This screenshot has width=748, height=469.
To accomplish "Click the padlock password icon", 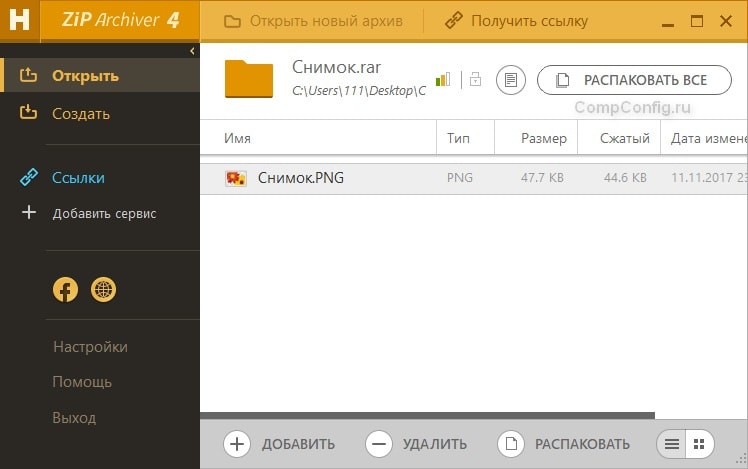I will point(475,79).
